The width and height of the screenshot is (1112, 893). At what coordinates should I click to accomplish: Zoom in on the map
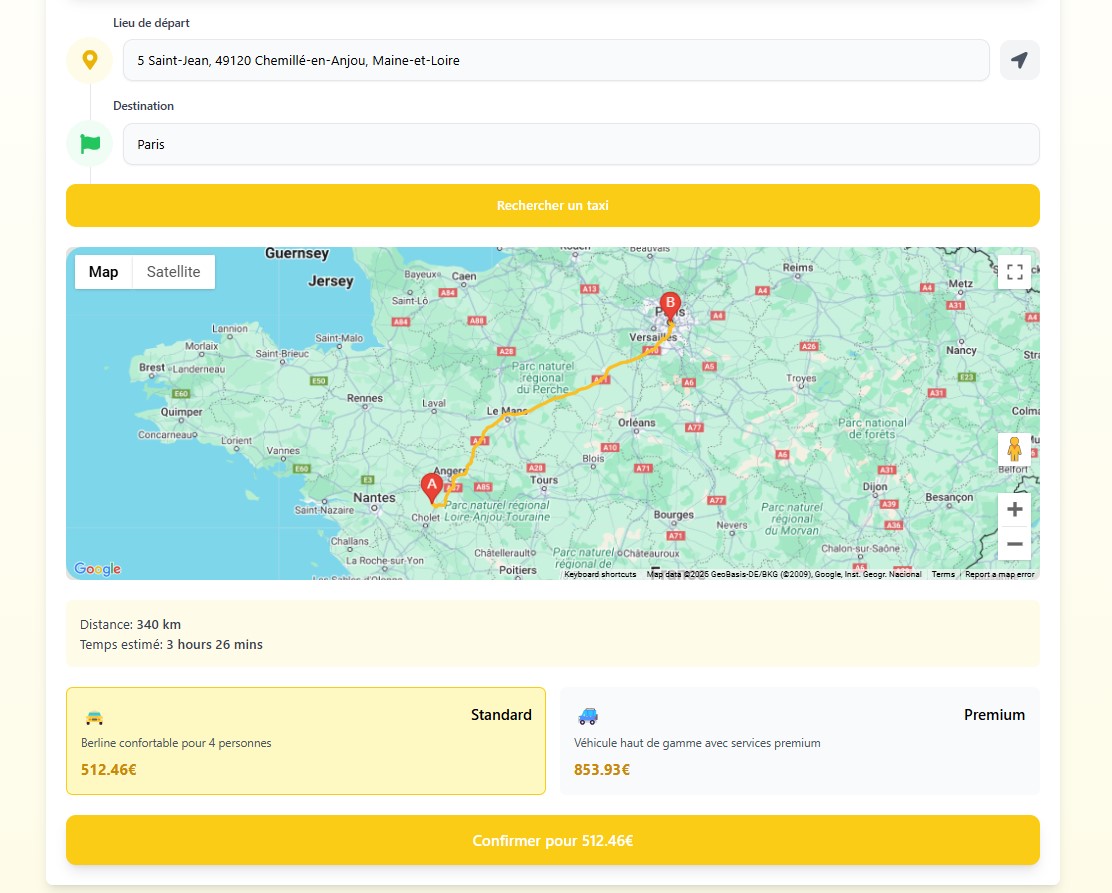(1014, 509)
